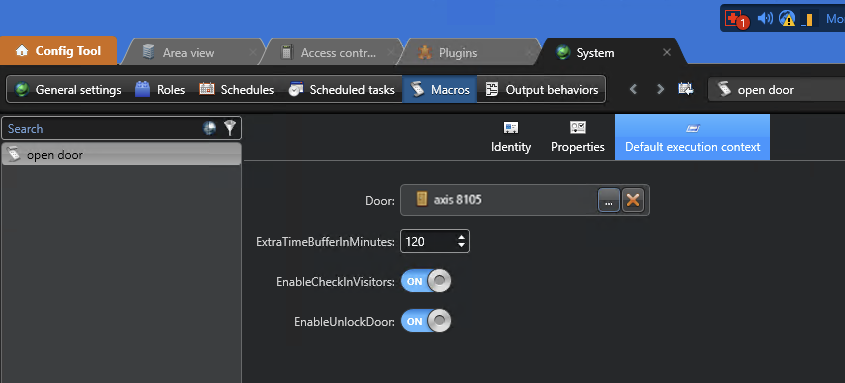Open the Schedules section
Screen dimensions: 845x383
pyautogui.click(x=237, y=89)
